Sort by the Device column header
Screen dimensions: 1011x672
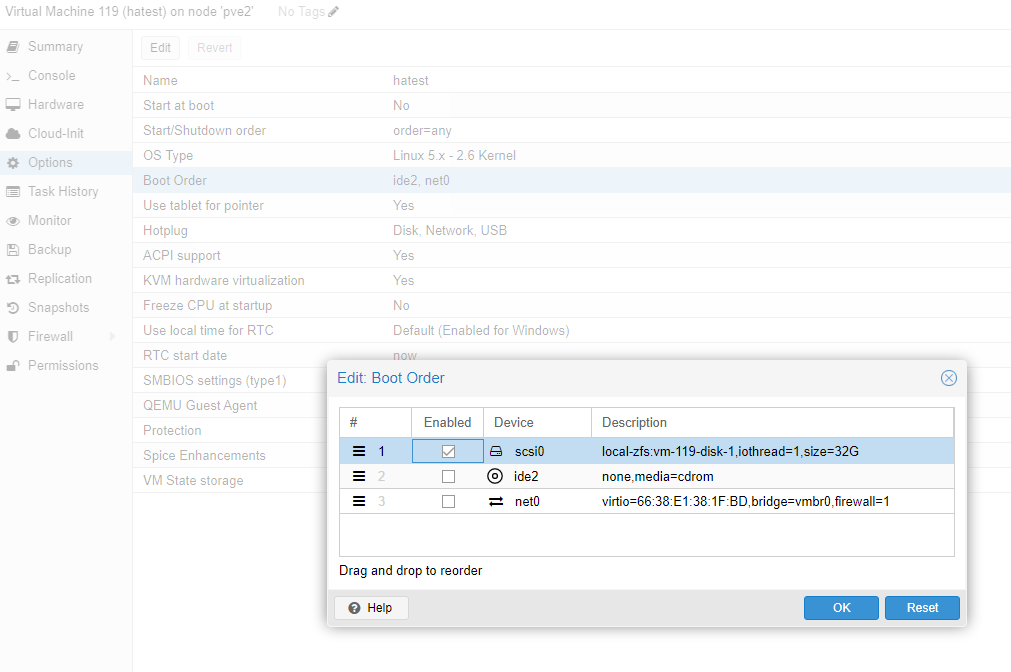(x=537, y=422)
